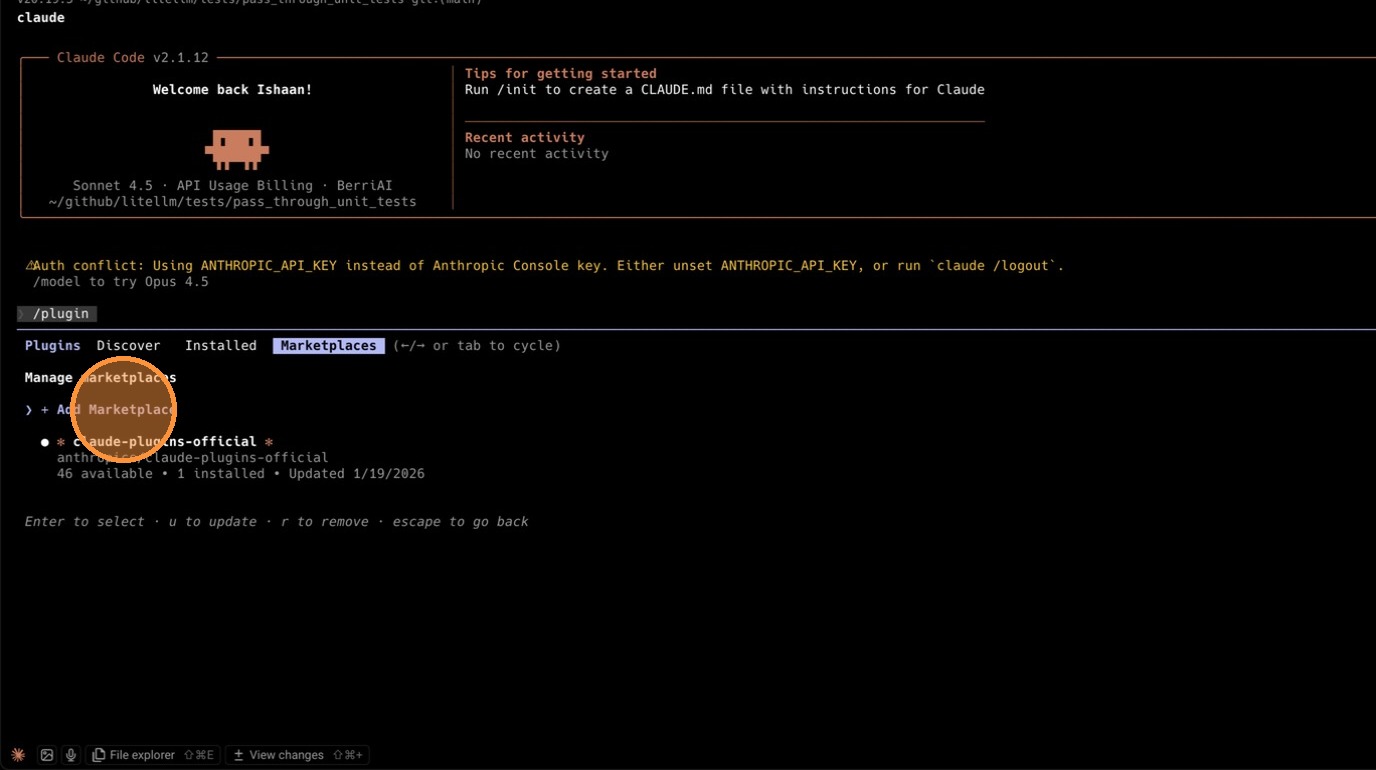Click the Auth conflict warning icon
Screen dimensions: 1376x770
coord(30,266)
